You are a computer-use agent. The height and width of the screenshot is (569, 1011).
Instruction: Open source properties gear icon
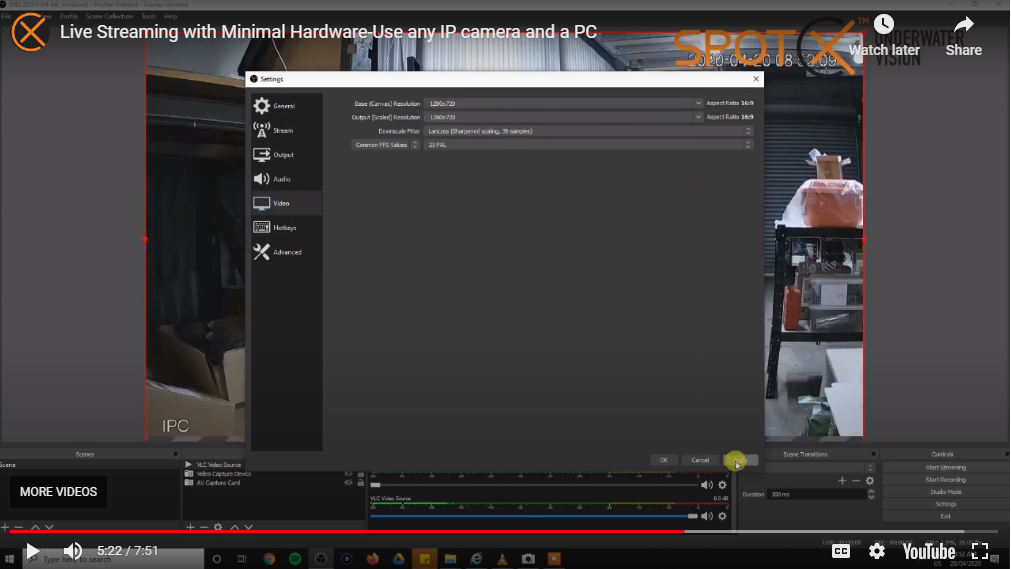(218, 527)
